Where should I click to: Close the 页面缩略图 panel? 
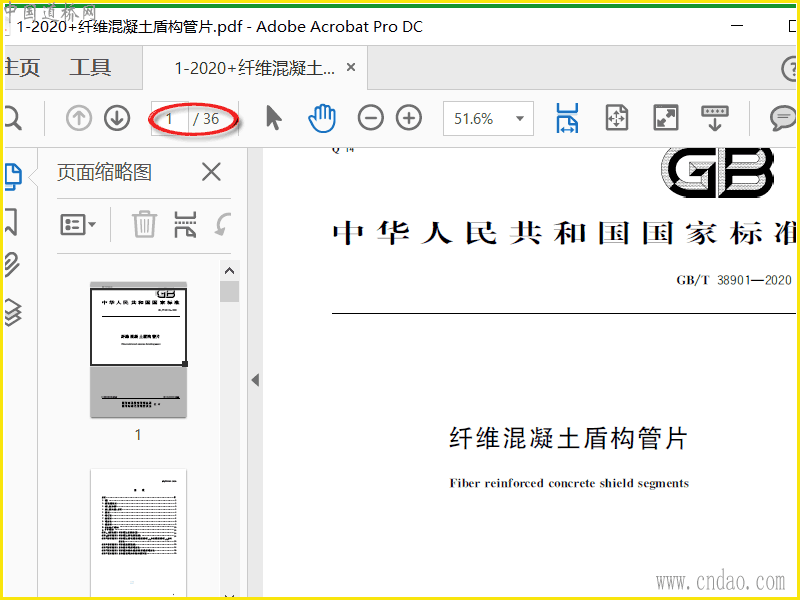click(211, 172)
